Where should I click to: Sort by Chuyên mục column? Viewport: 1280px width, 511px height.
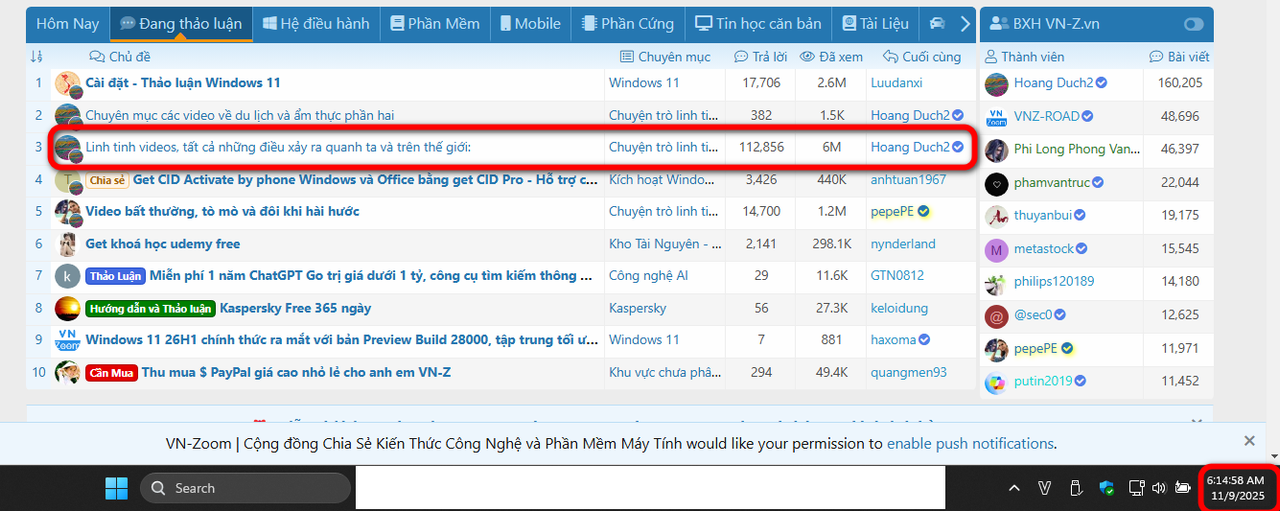point(665,56)
